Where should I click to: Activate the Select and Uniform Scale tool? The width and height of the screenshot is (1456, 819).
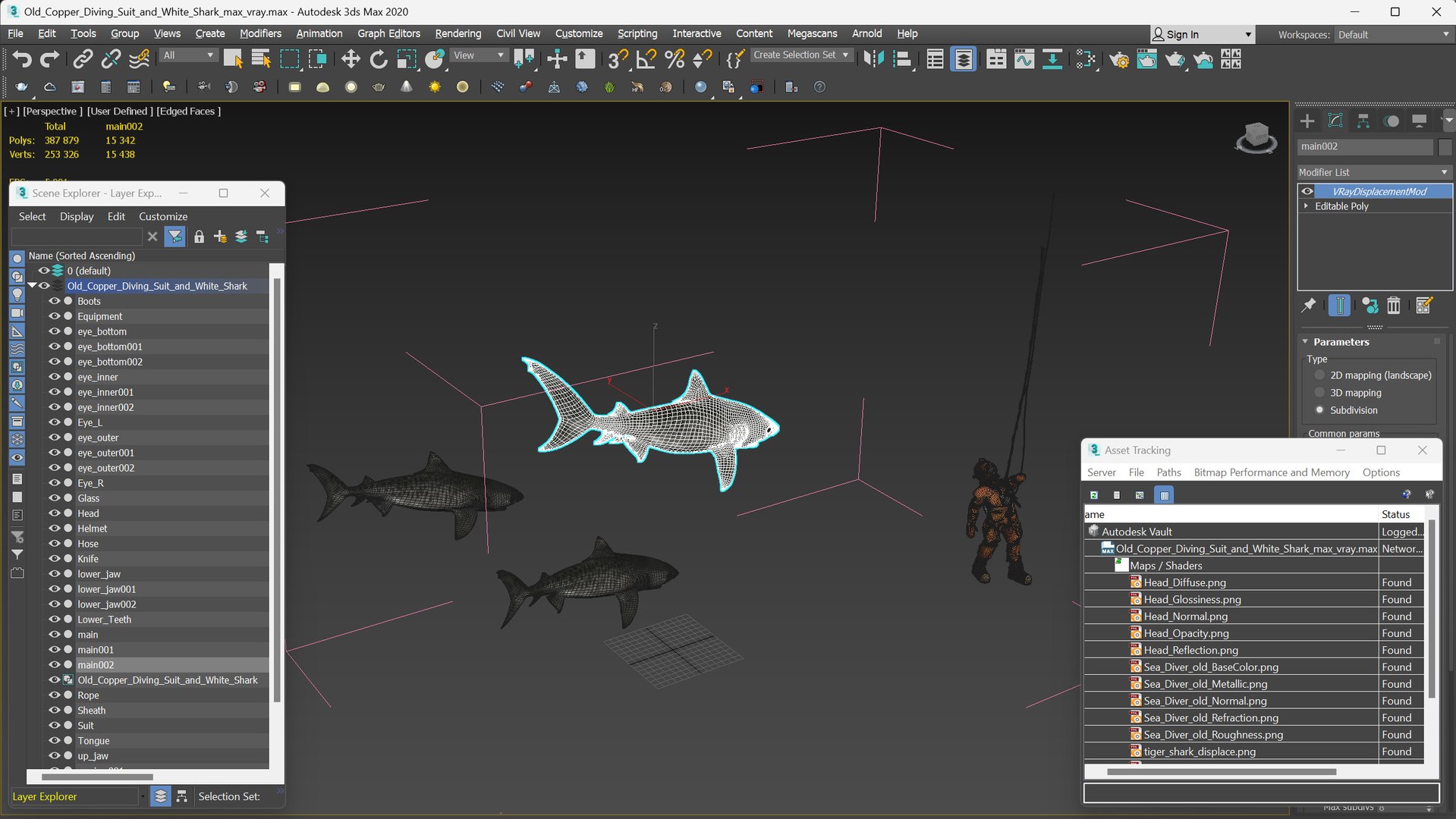click(407, 59)
